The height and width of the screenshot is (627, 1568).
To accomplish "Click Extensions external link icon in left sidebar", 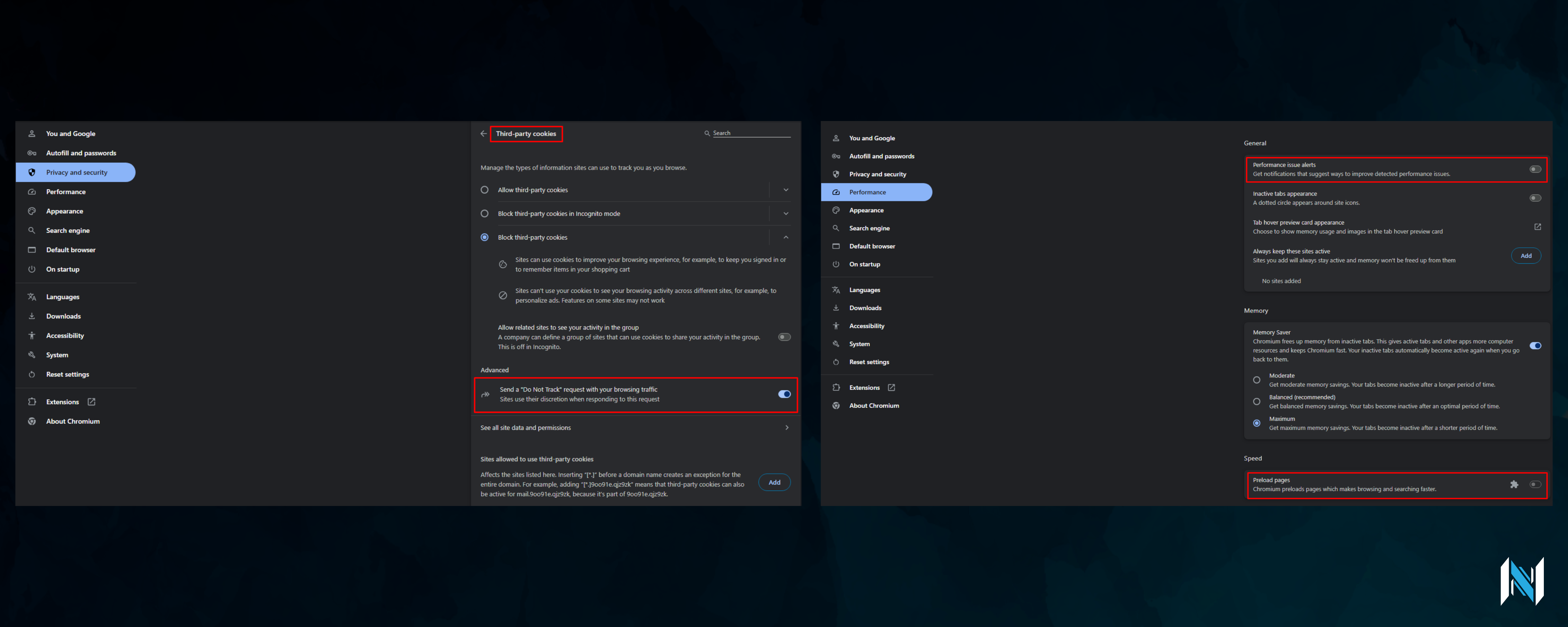I will tap(91, 402).
